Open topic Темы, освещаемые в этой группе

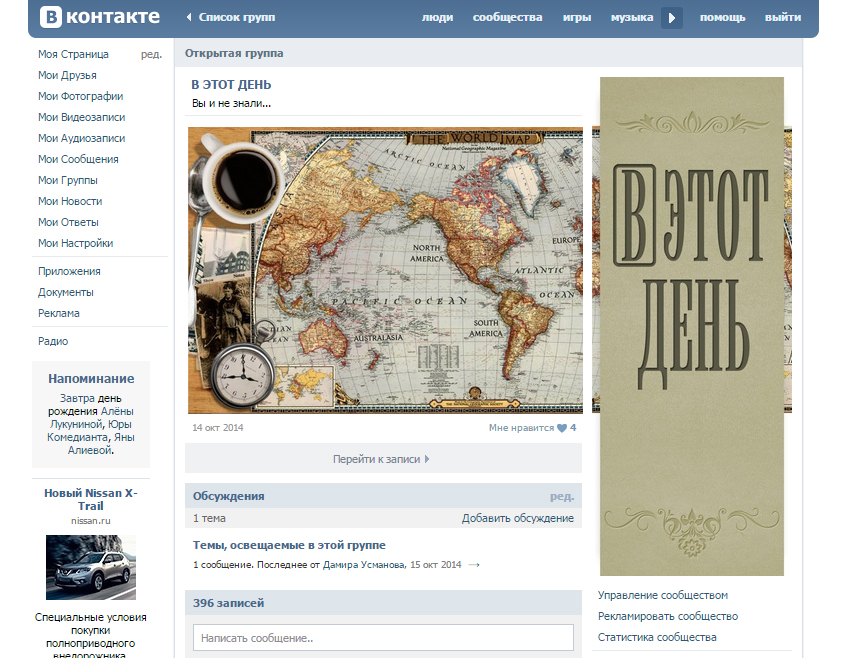pos(289,545)
